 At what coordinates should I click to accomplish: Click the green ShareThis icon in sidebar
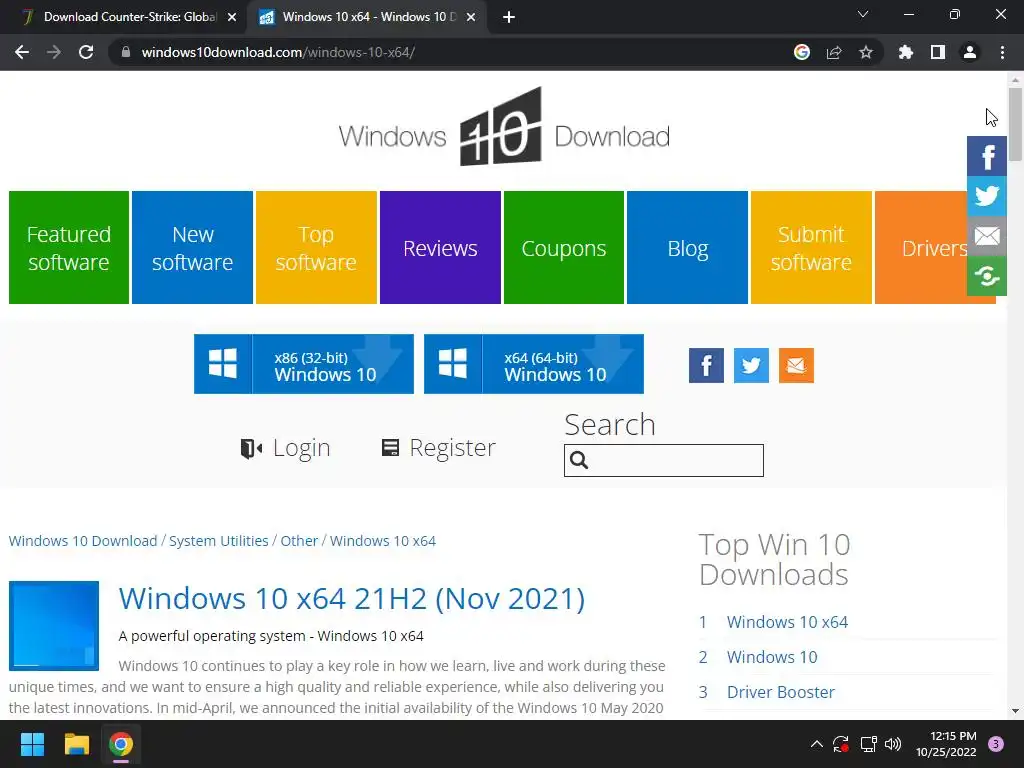pyautogui.click(x=987, y=276)
